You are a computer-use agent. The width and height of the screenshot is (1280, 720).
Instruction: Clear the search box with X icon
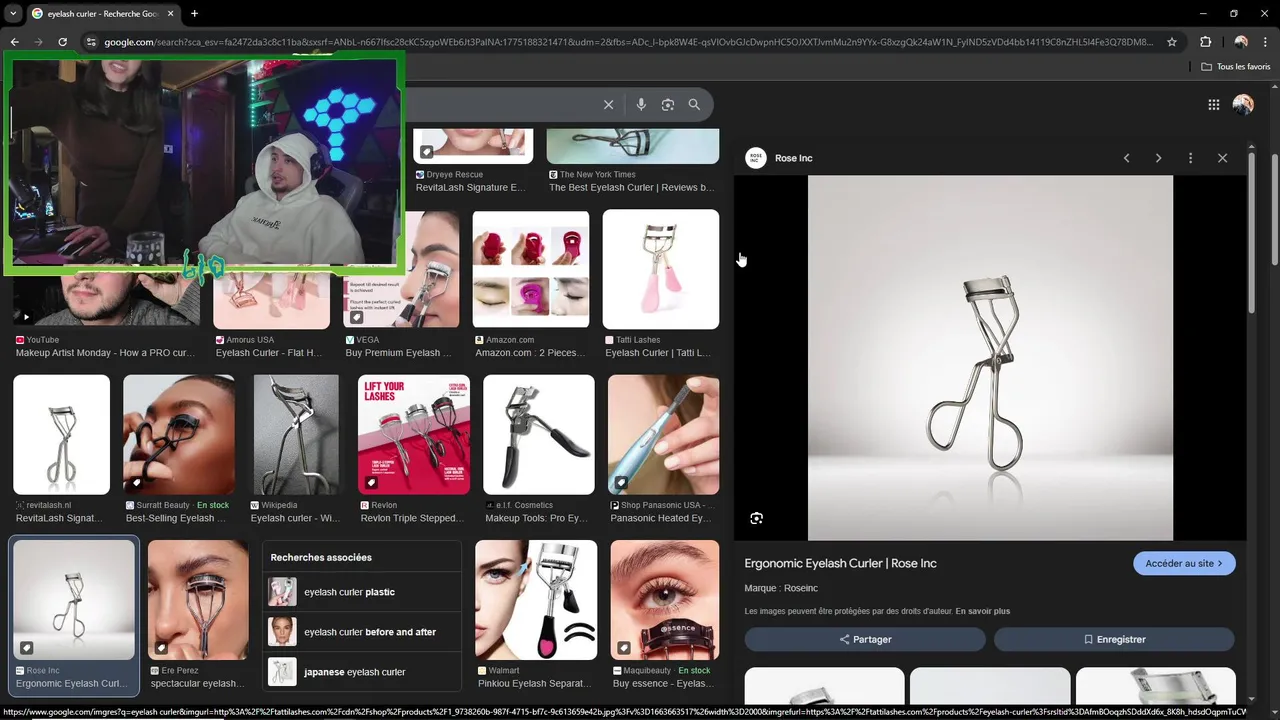[x=608, y=105]
